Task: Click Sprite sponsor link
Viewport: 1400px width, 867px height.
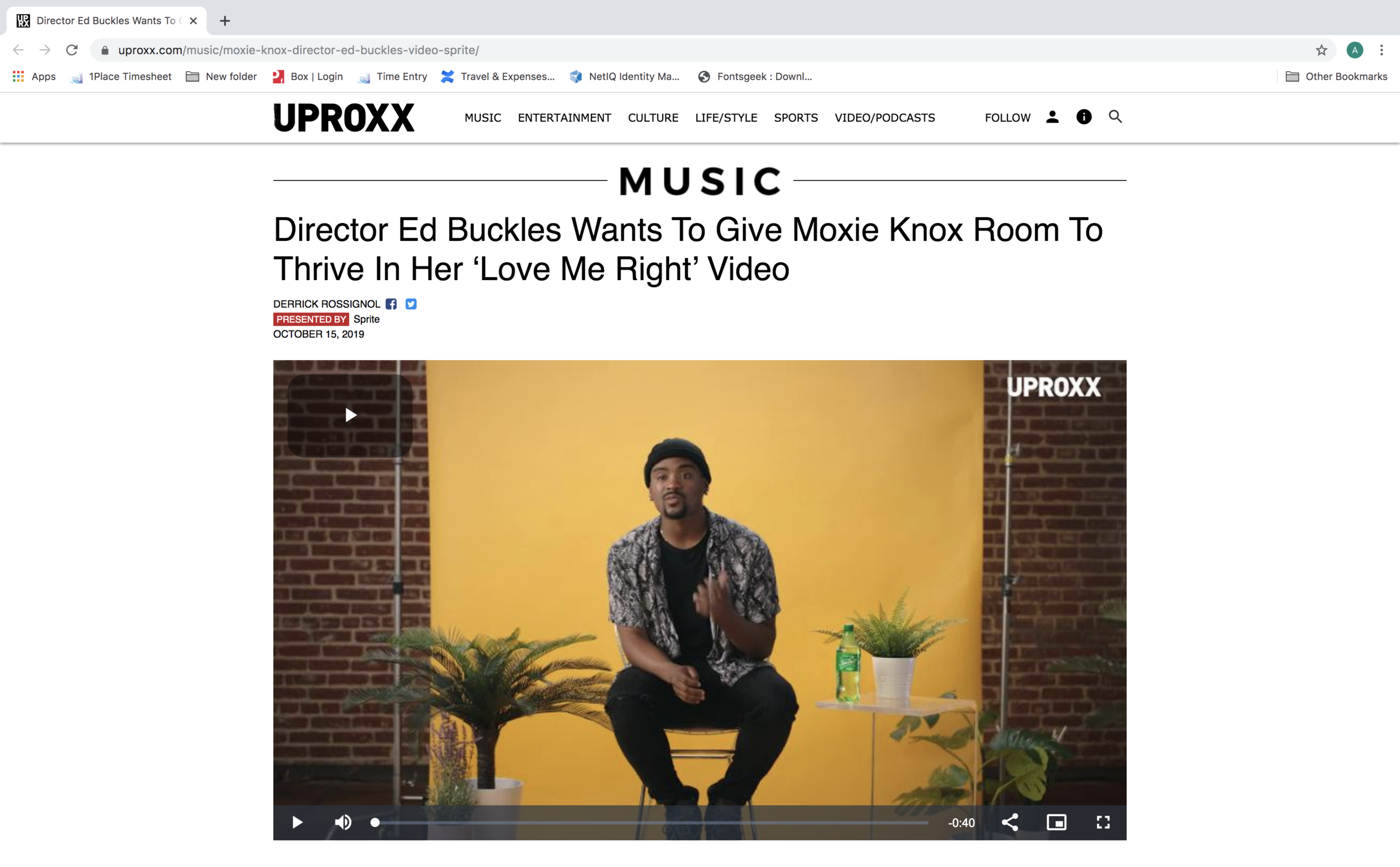Action: coord(366,319)
